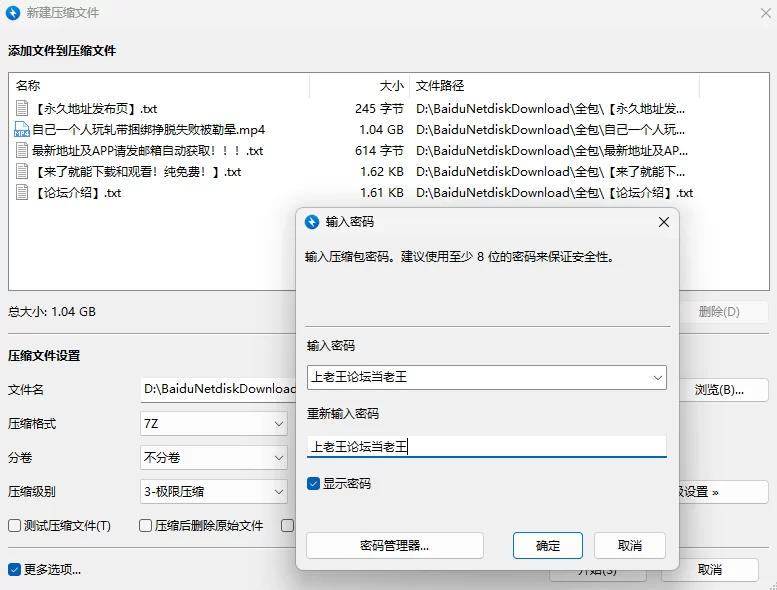Click the Bandizip logo in 输入密码 title bar
777x590 pixels.
311,222
